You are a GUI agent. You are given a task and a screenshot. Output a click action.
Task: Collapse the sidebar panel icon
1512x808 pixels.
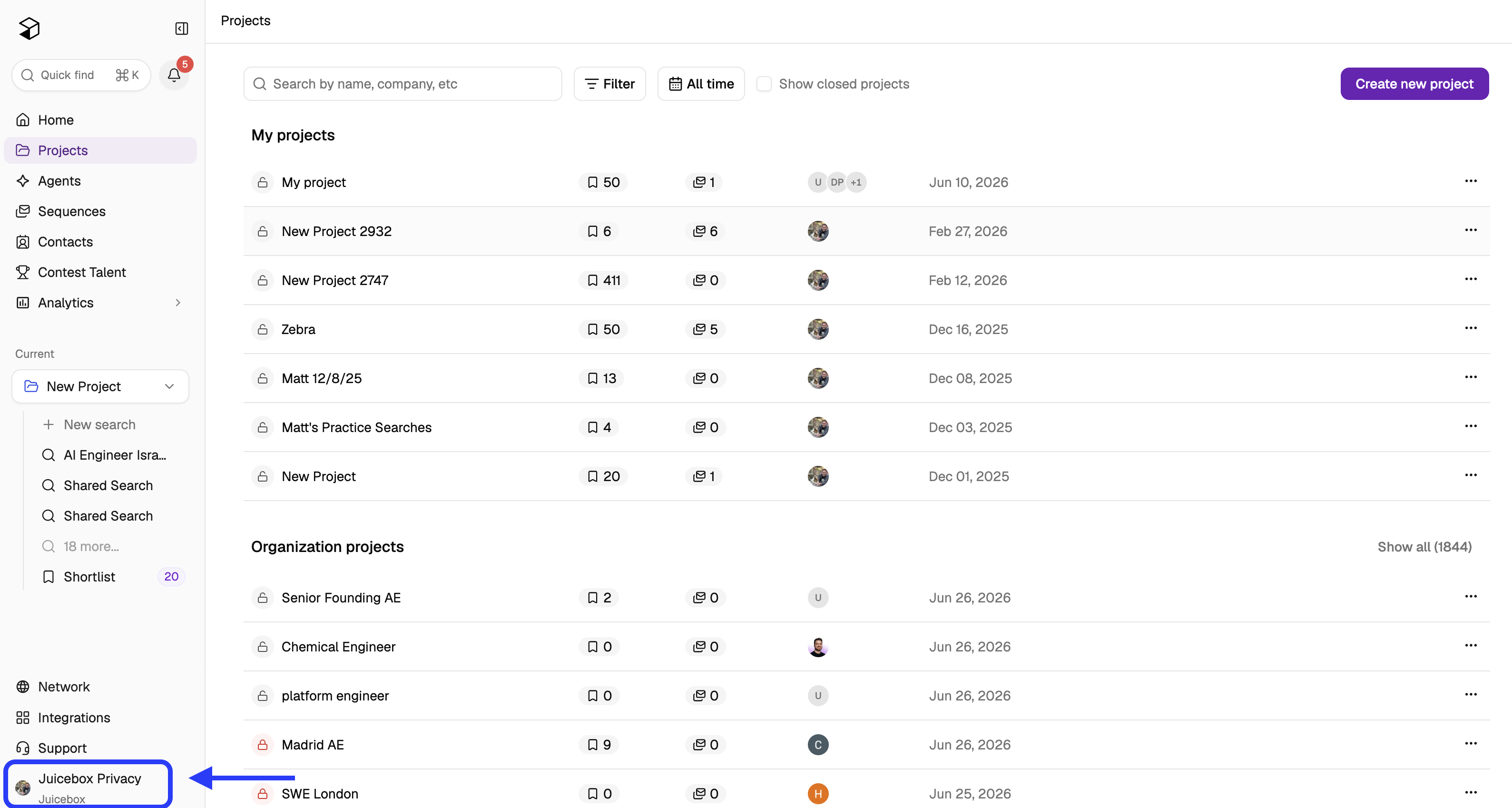pos(181,28)
